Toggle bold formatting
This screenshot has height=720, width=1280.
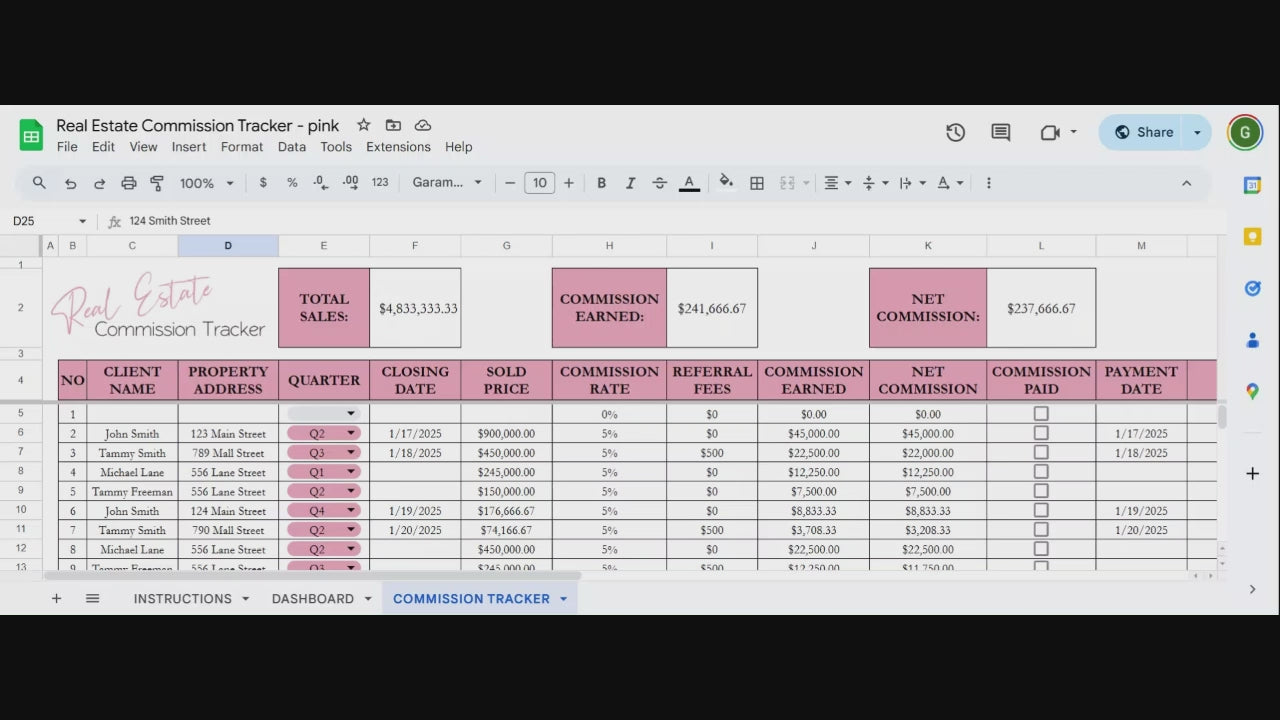(x=601, y=183)
